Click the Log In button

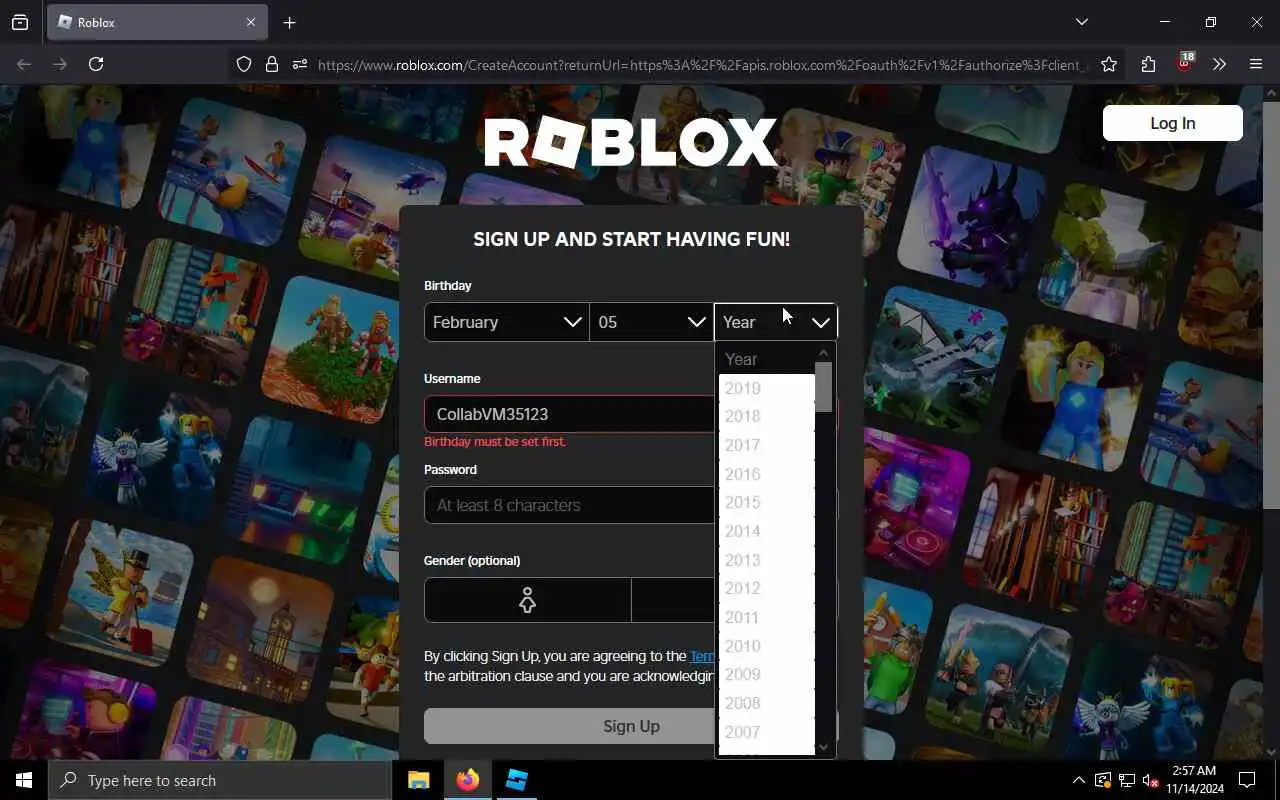tap(1173, 123)
